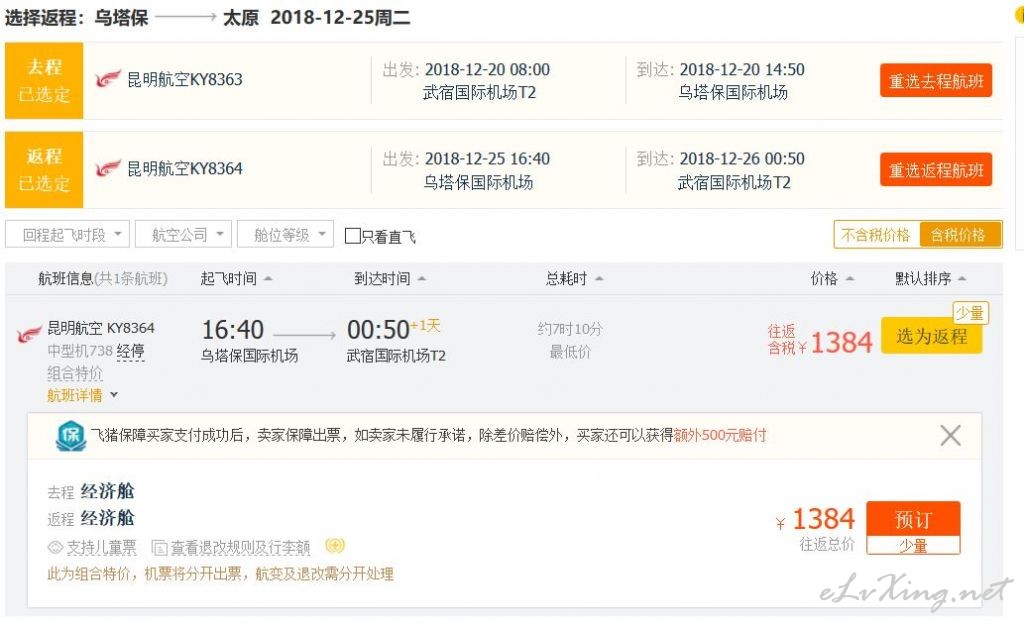Click 重选去程航班 button
This screenshot has width=1024, height=625.
pos(936,80)
